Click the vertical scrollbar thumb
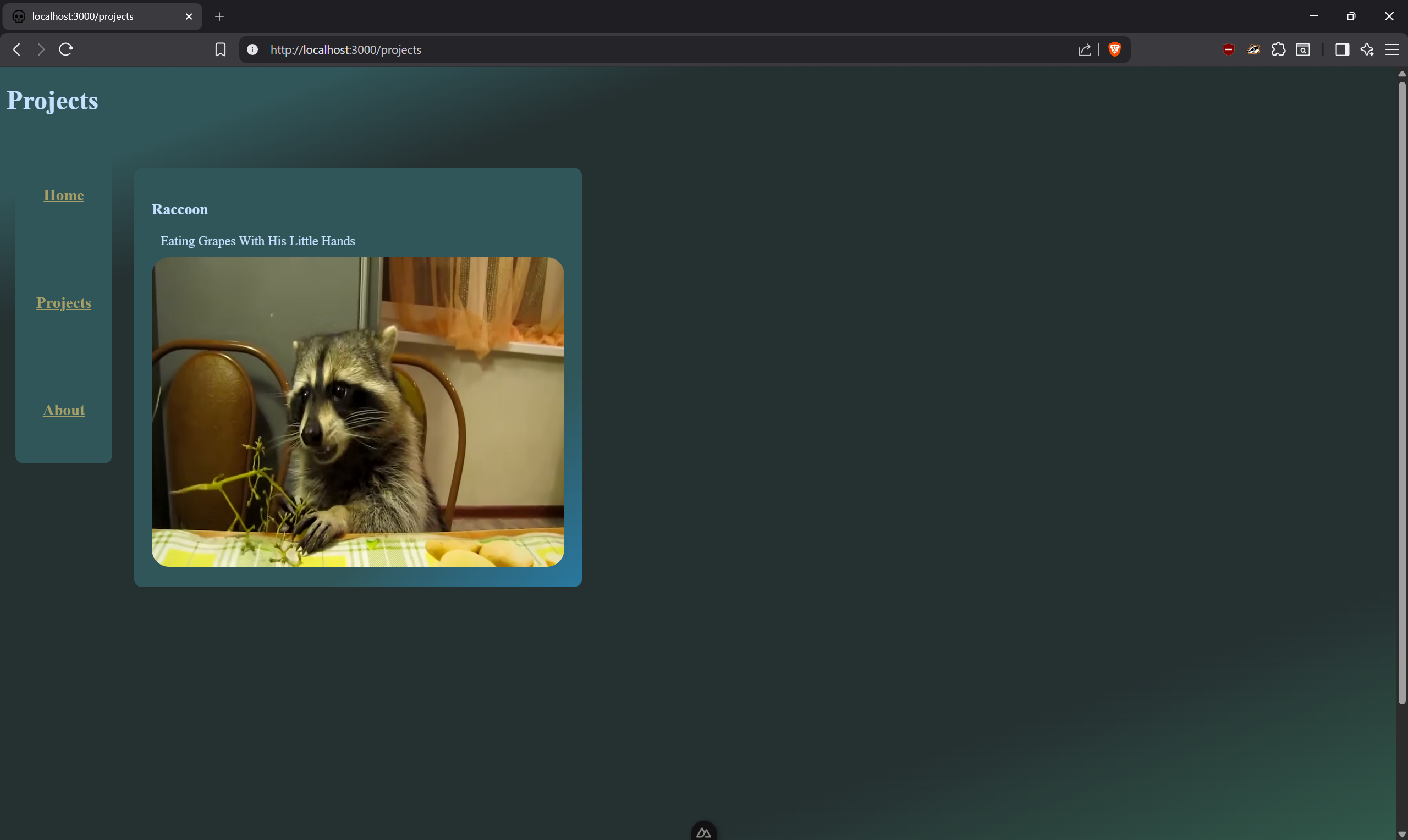The width and height of the screenshot is (1408, 840). pos(1402,394)
